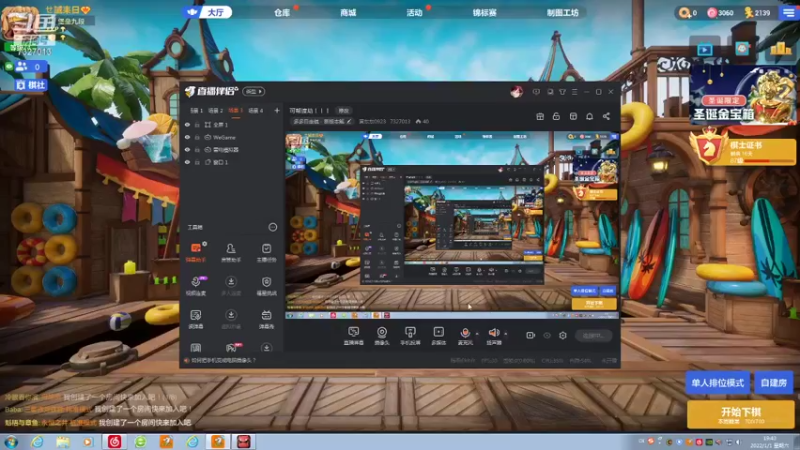The image size is (800, 450).
Task: Open the 弹幕助手 tool in the toolbox
Action: [196, 252]
